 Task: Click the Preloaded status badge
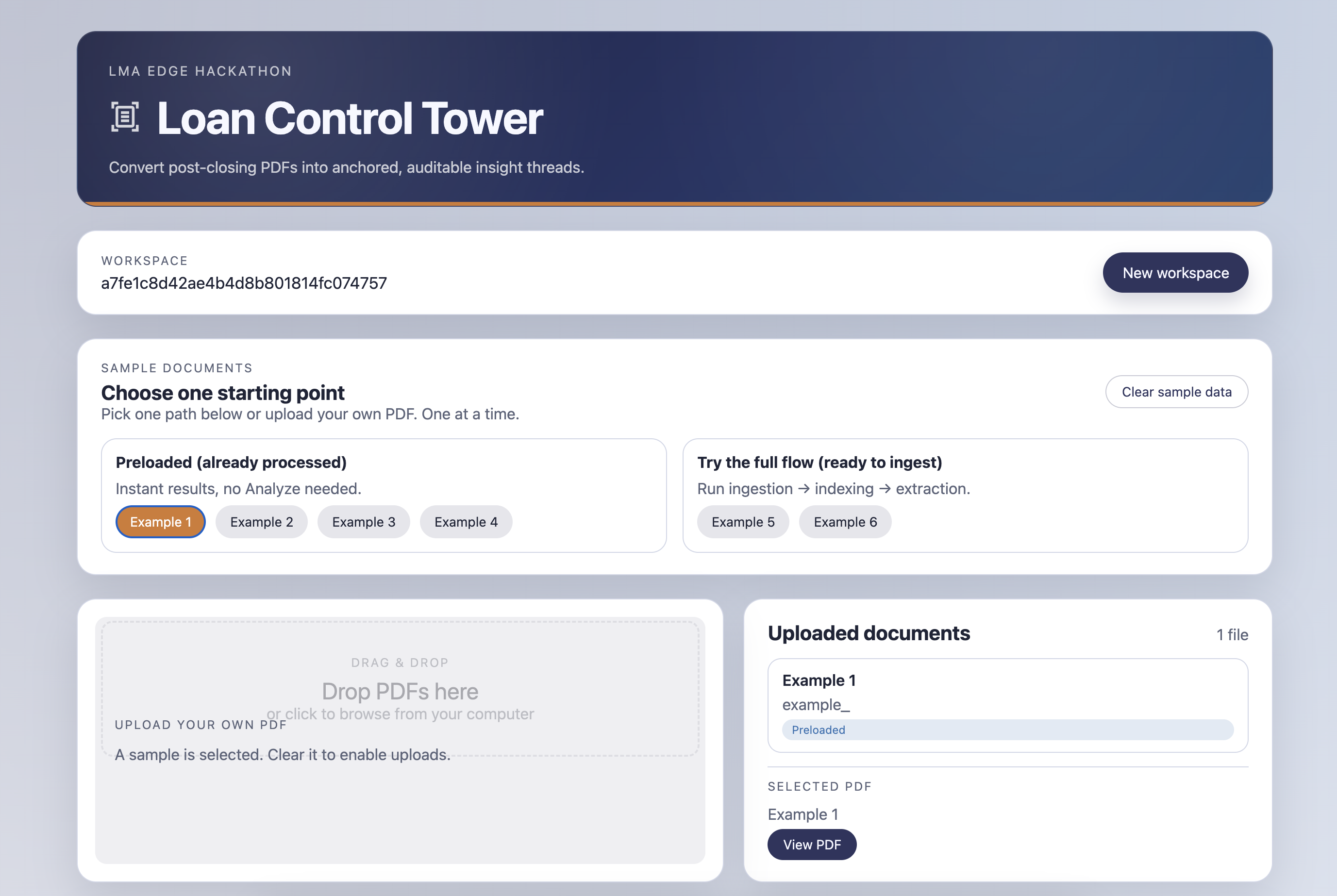tap(818, 730)
